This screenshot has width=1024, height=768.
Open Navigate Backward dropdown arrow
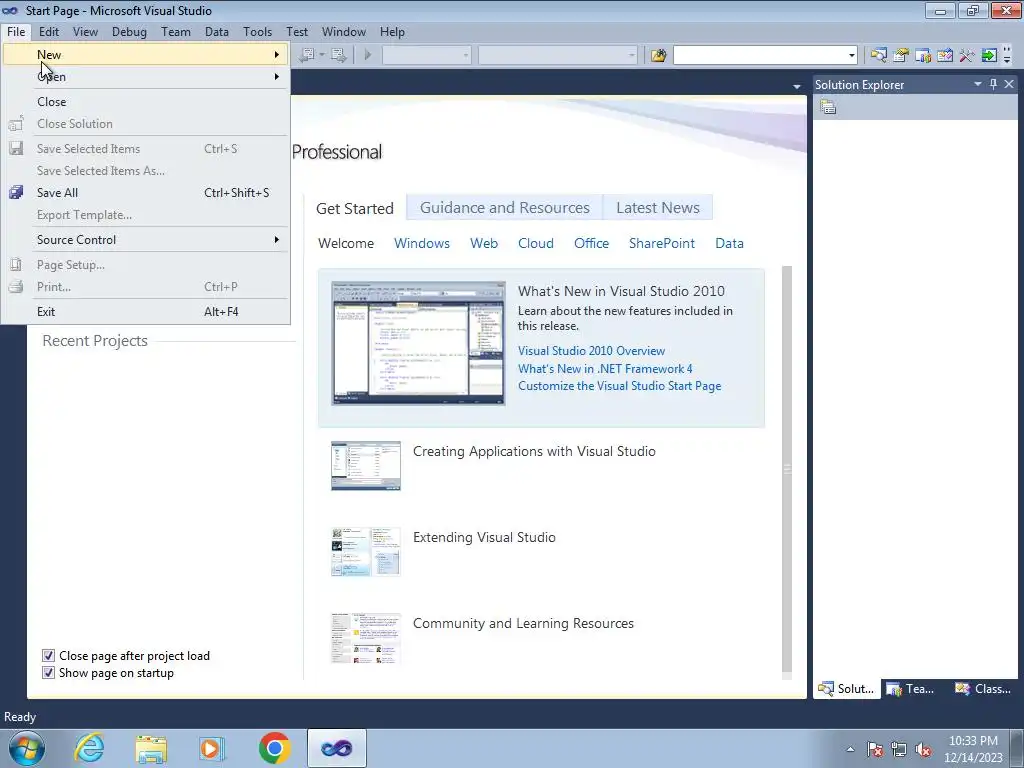coord(322,56)
